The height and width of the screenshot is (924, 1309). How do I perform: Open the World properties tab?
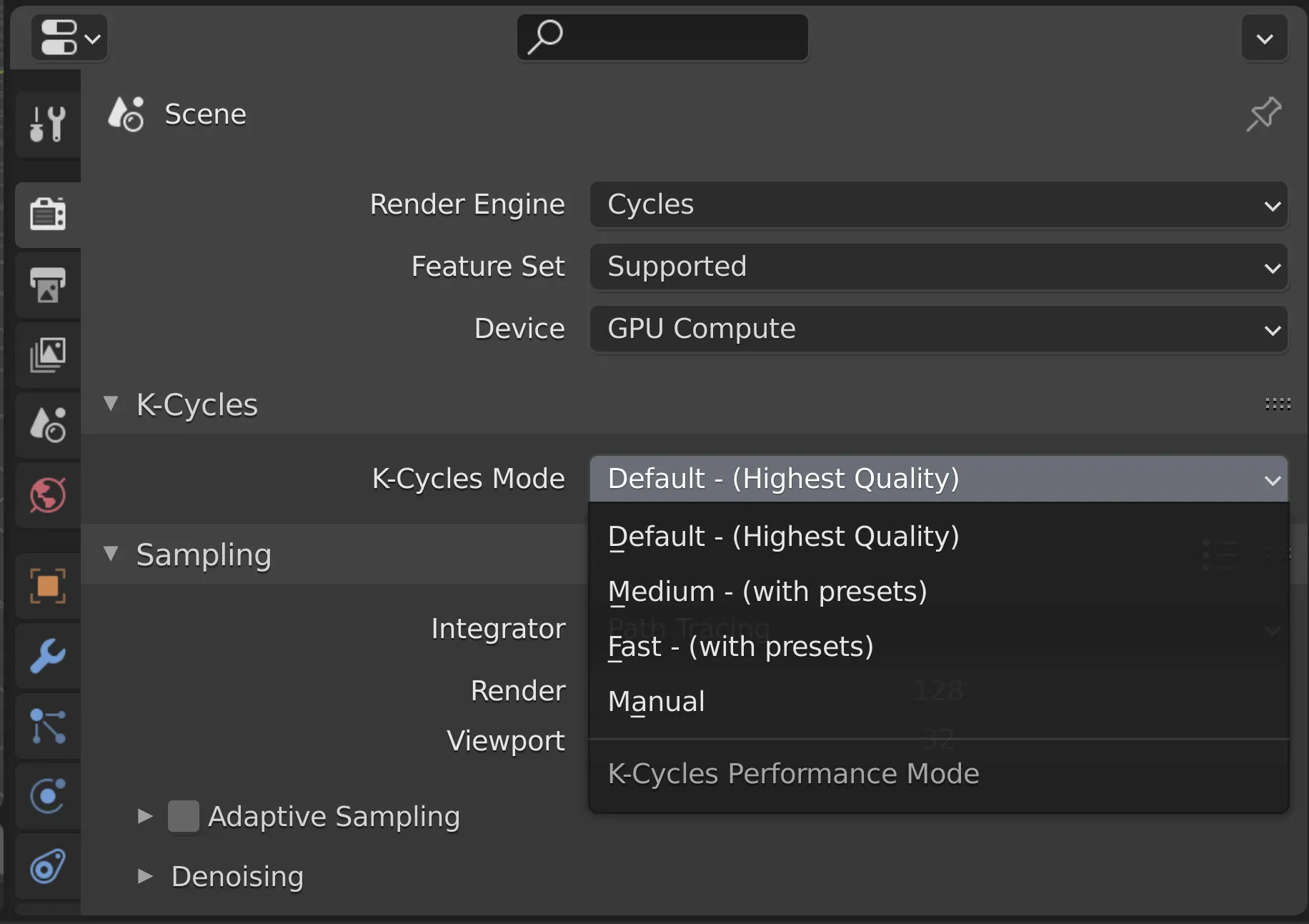pos(48,495)
